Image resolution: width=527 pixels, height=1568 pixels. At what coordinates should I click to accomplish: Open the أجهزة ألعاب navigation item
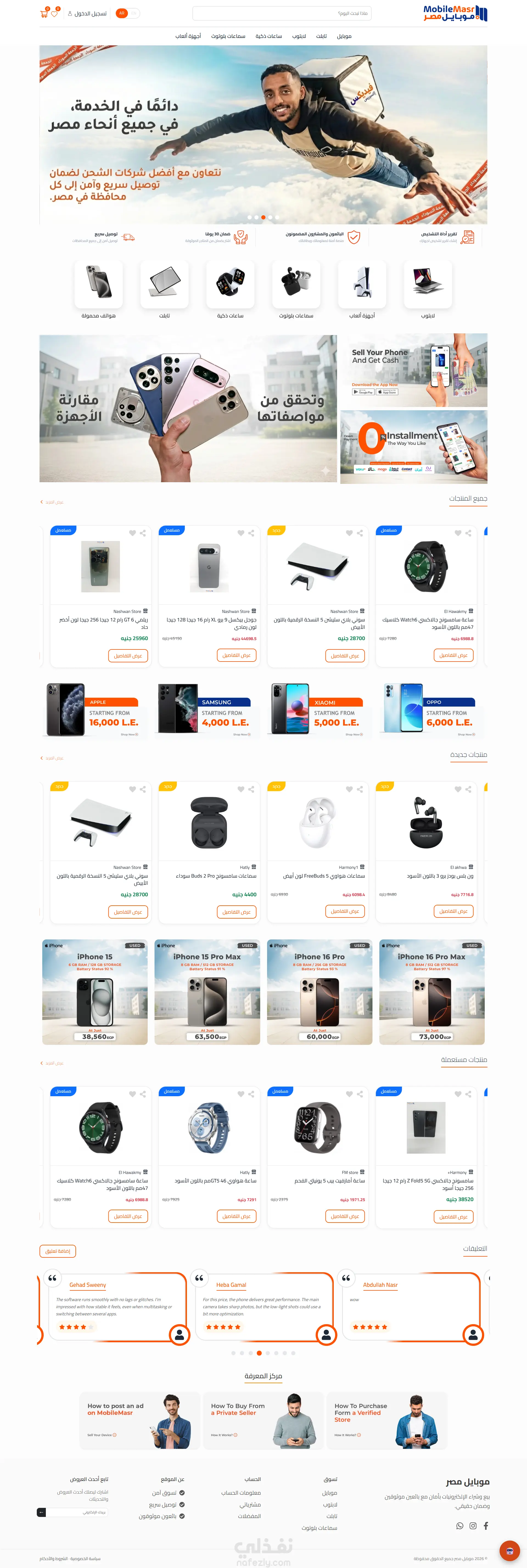tap(188, 37)
